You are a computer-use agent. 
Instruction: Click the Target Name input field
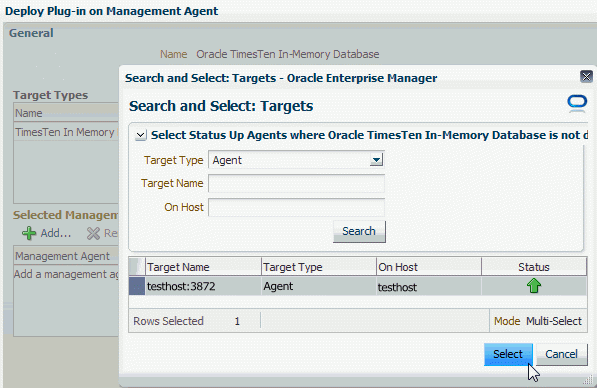(x=296, y=184)
